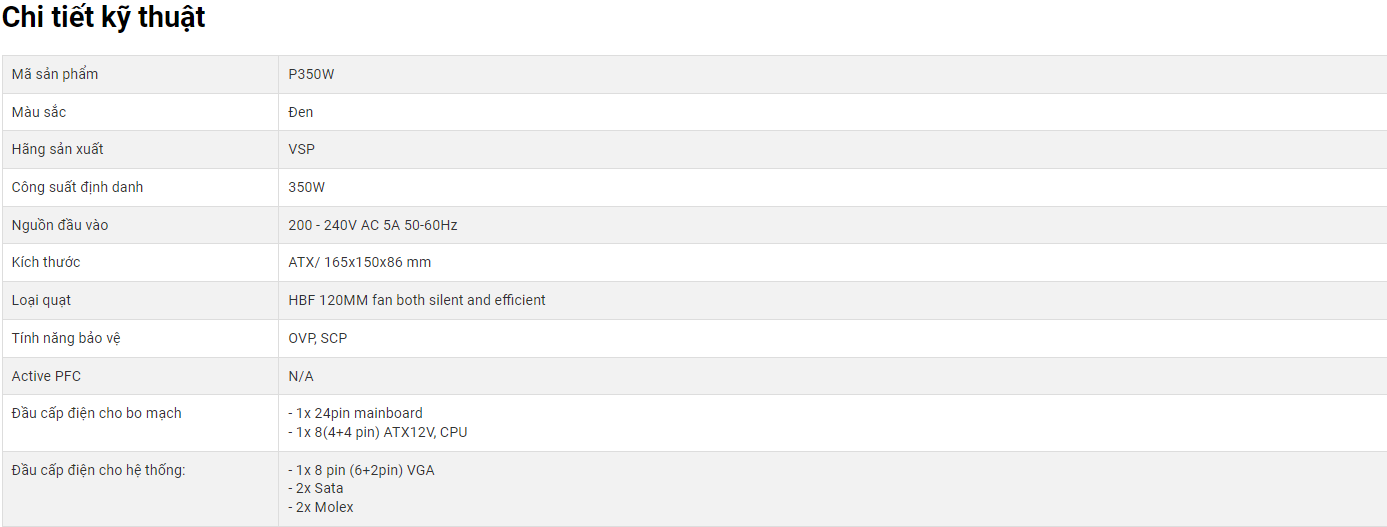The width and height of the screenshot is (1387, 527).
Task: Click the "Tính năng bảo vệ" label
Action: point(66,338)
